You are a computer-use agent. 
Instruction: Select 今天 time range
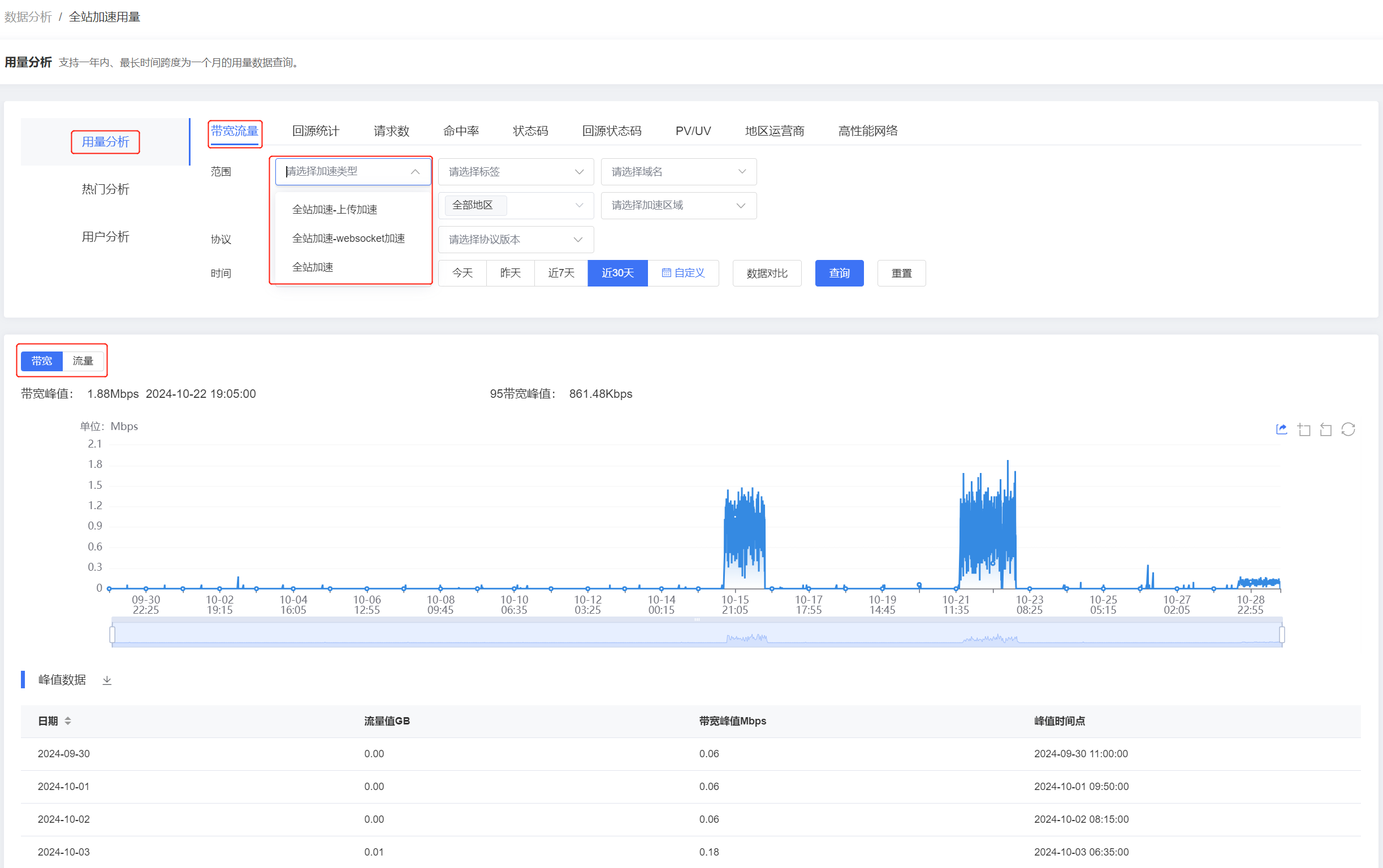pos(463,274)
